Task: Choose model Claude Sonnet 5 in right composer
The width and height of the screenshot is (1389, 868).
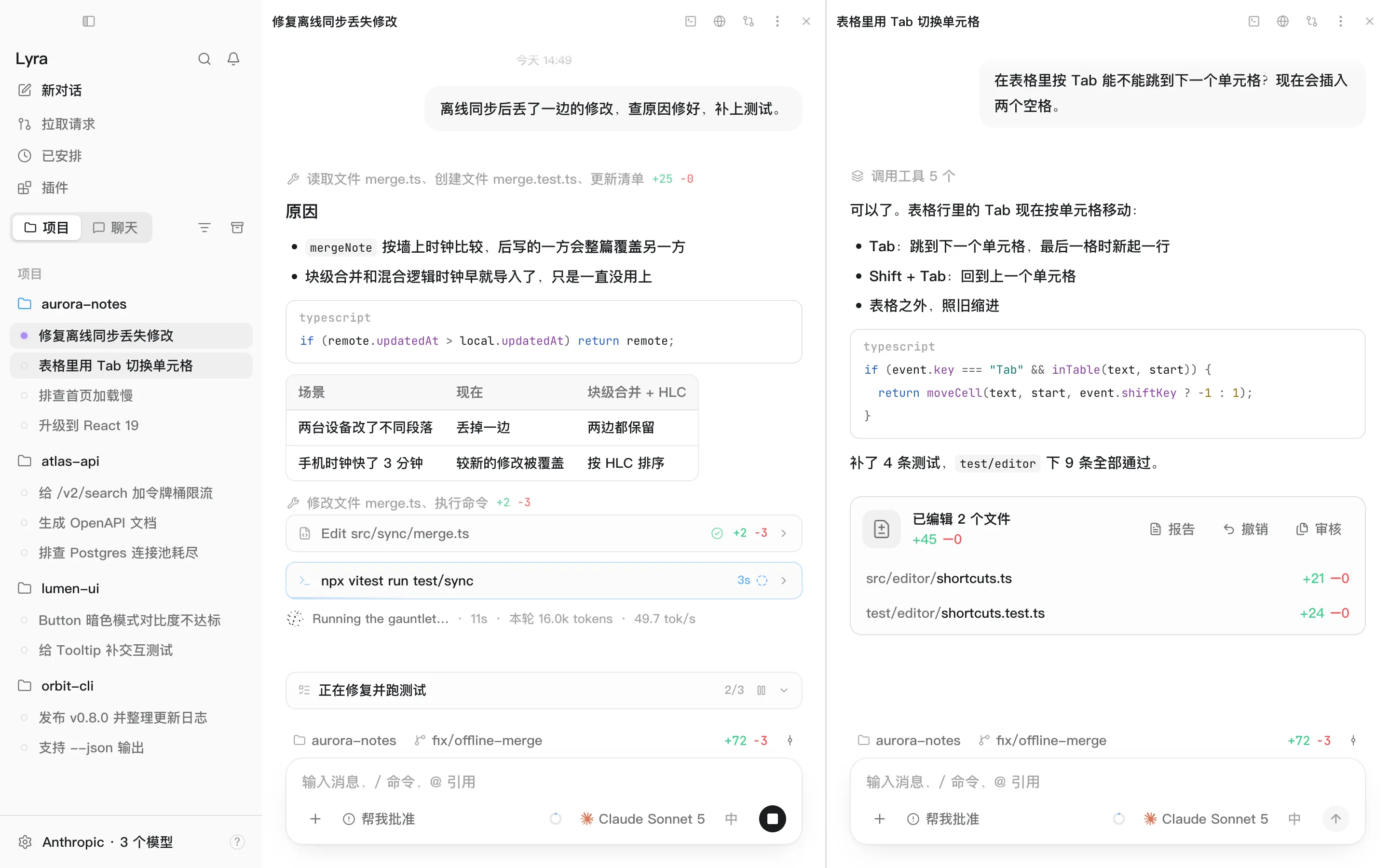Action: 1205,819
